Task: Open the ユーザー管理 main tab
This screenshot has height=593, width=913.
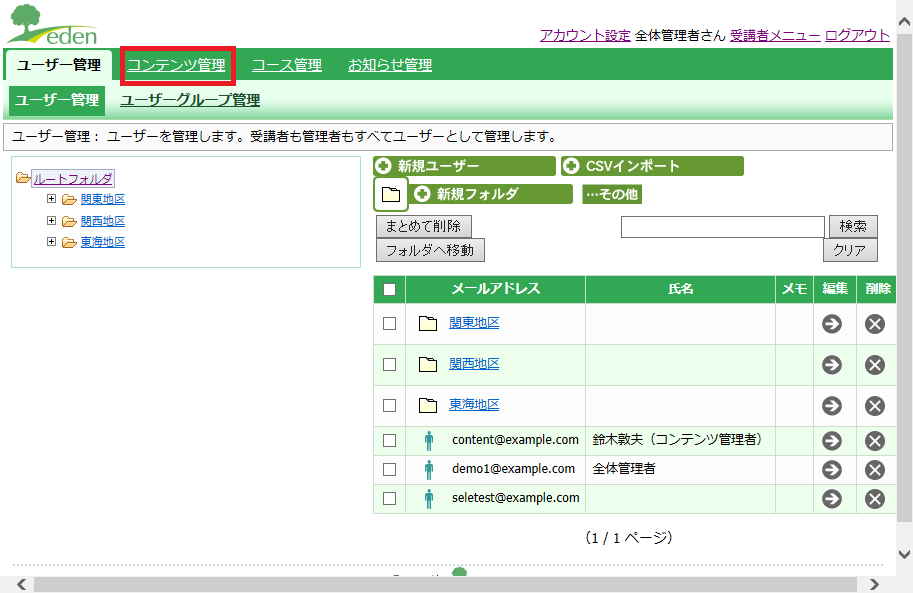Action: [x=59, y=65]
